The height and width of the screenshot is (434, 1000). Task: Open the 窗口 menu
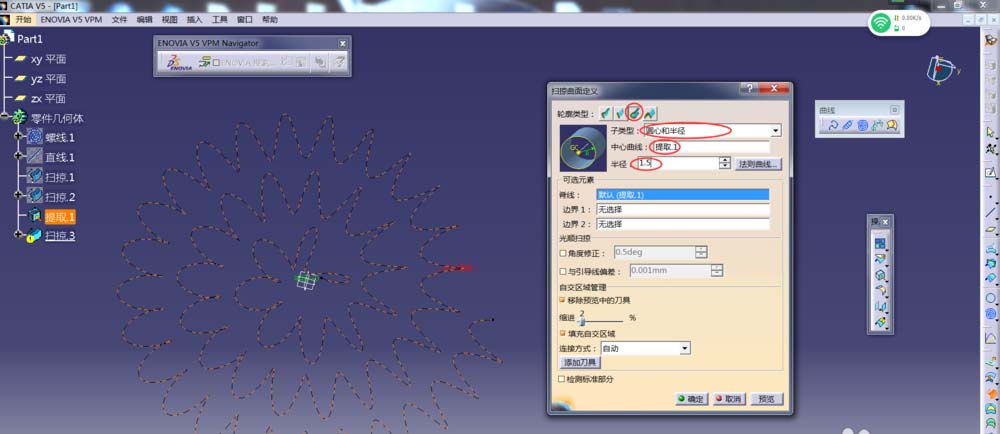point(245,20)
